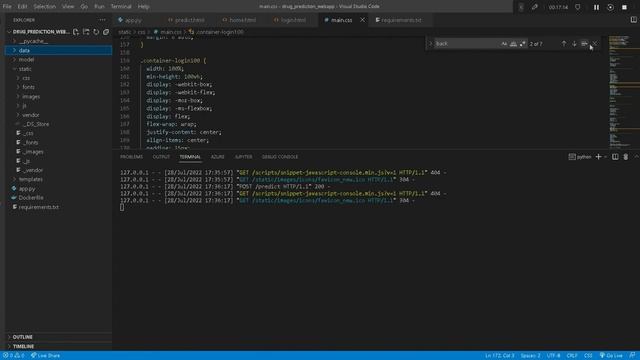Add a new terminal with plus icon
Viewport: 640px width, 360px height.
click(x=598, y=157)
